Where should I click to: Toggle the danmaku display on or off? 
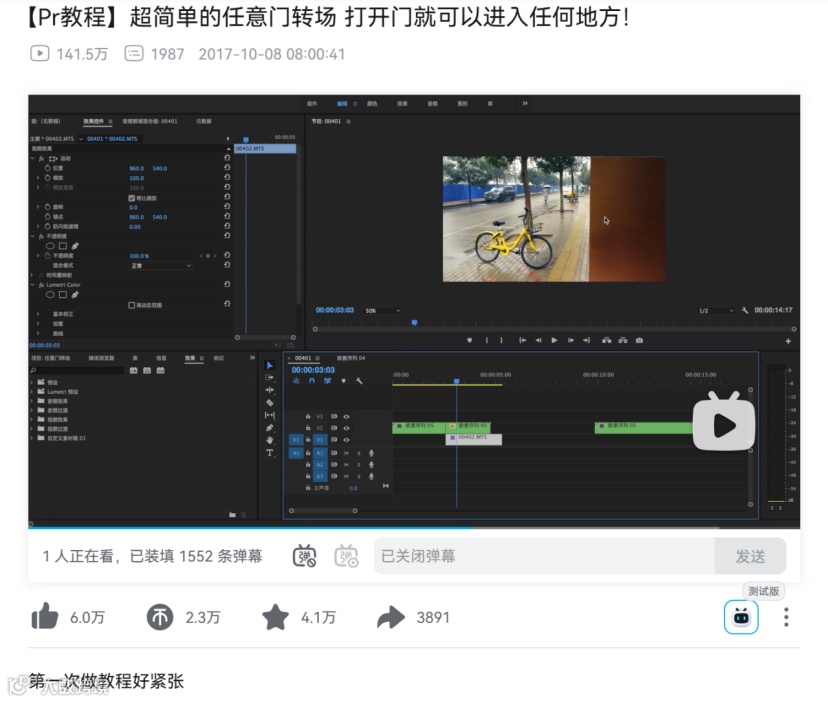point(305,556)
